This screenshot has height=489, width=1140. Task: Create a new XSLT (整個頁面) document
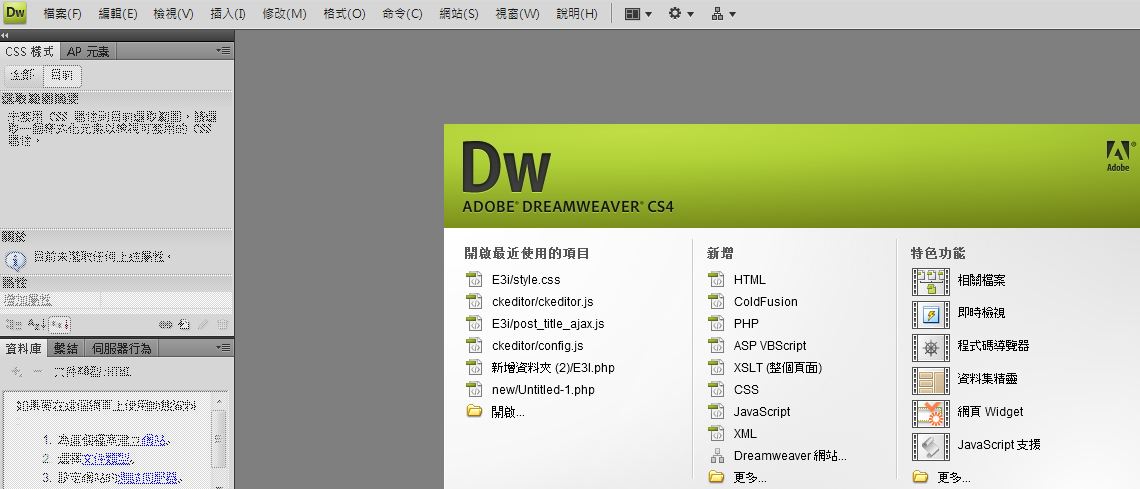(x=778, y=368)
